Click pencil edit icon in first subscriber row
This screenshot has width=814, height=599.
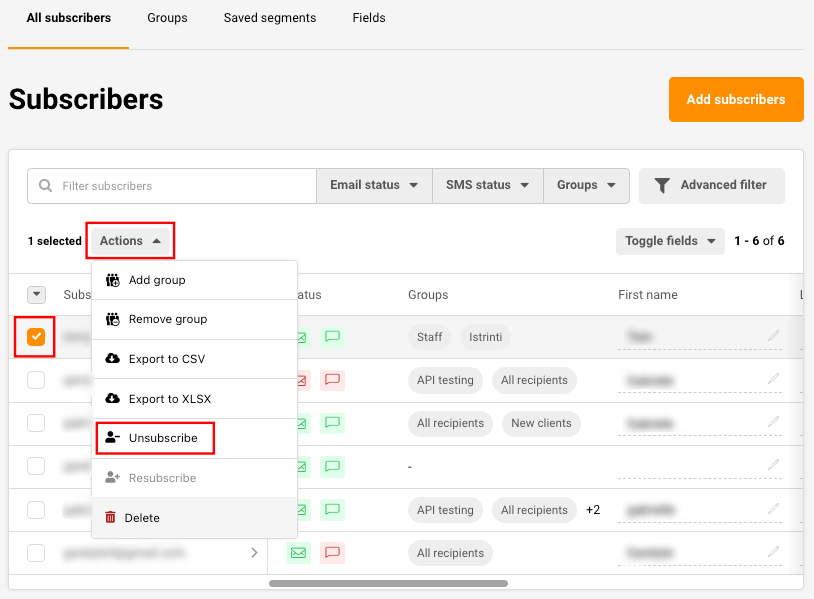(773, 337)
